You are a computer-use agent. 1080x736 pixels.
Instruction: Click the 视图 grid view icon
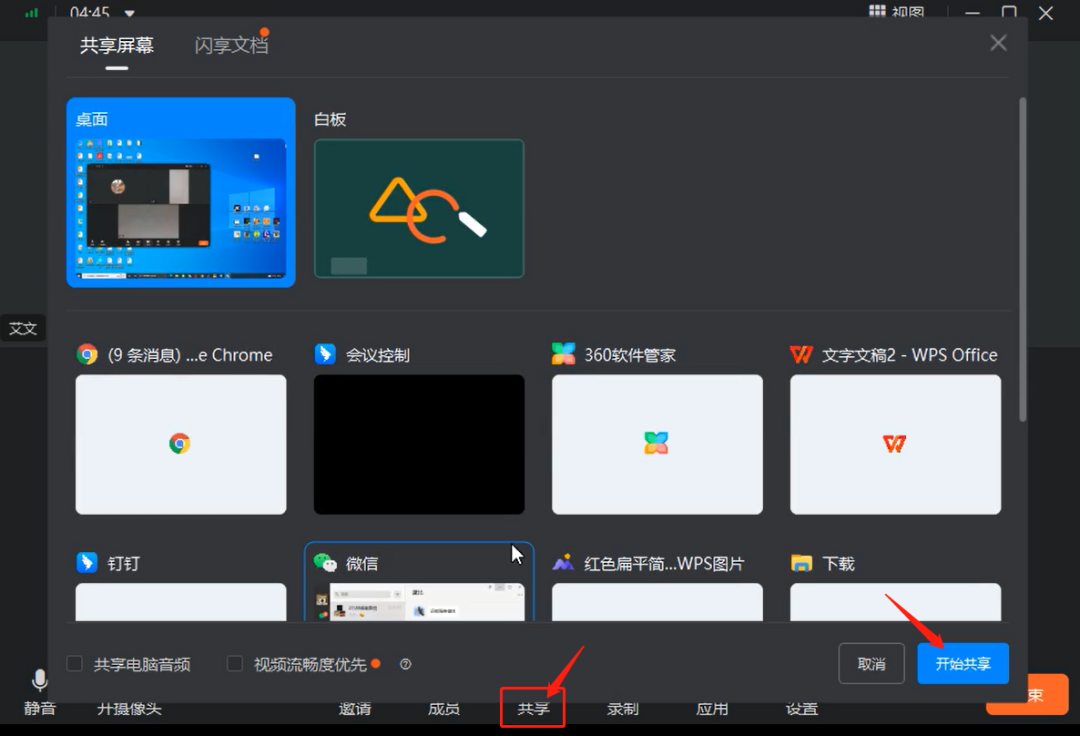click(877, 11)
